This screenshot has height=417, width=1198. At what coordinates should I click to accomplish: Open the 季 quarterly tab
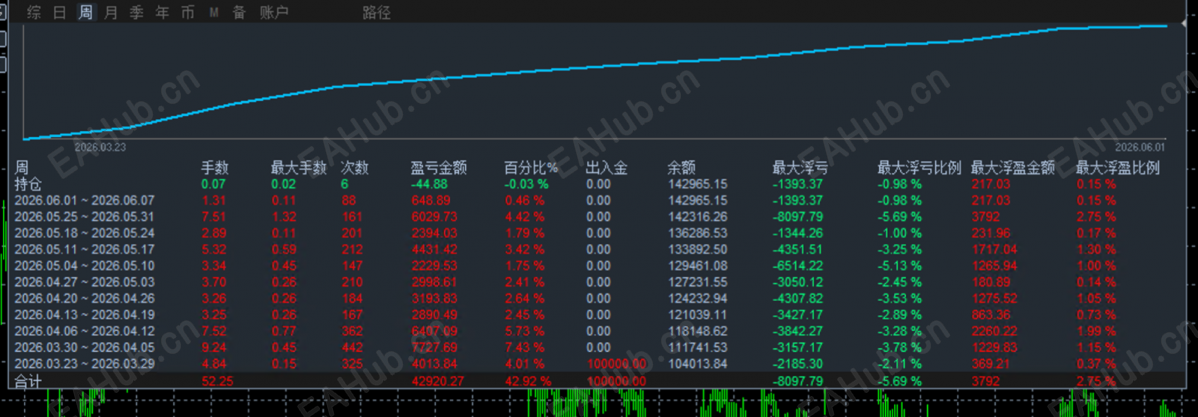point(137,12)
